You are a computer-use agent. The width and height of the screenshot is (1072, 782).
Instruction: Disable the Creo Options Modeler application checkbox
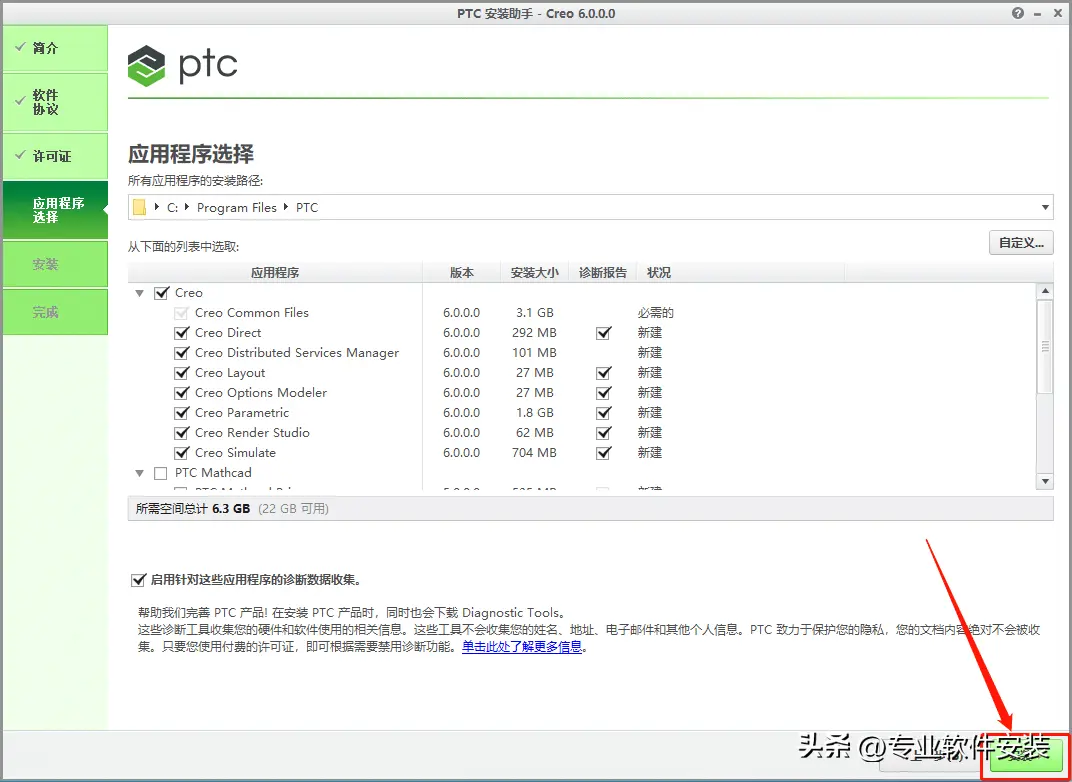pyautogui.click(x=181, y=393)
